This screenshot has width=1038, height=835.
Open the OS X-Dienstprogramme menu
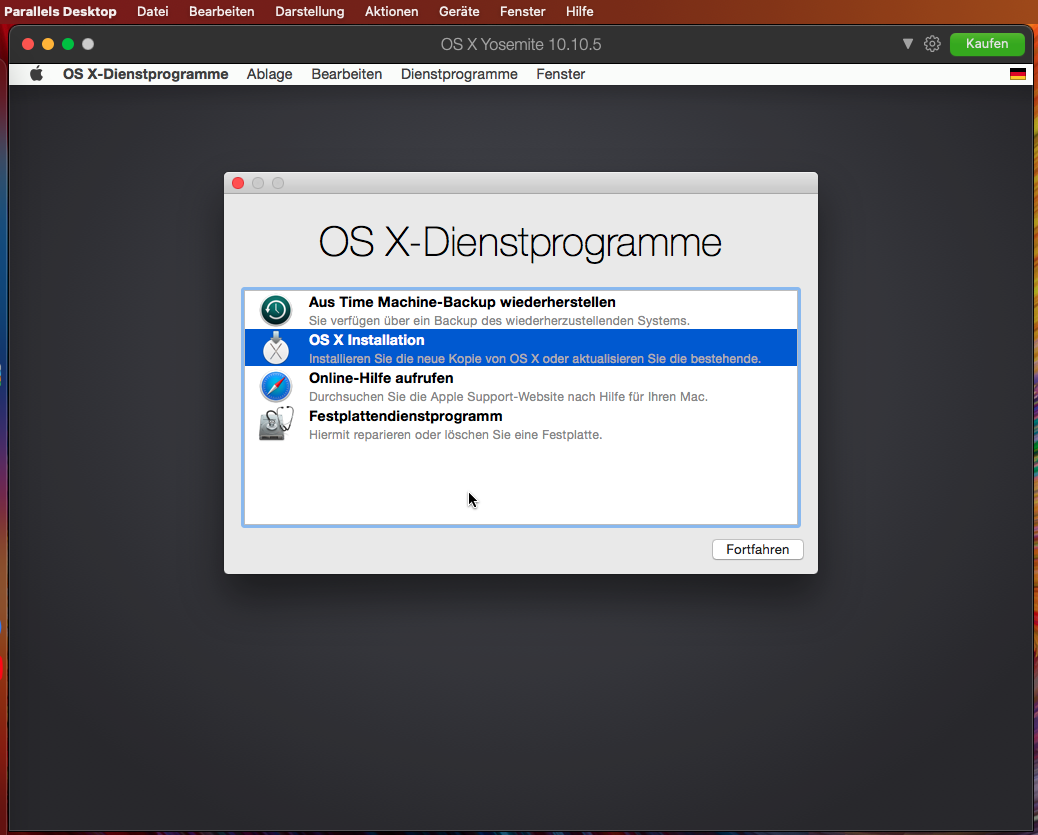pos(146,74)
